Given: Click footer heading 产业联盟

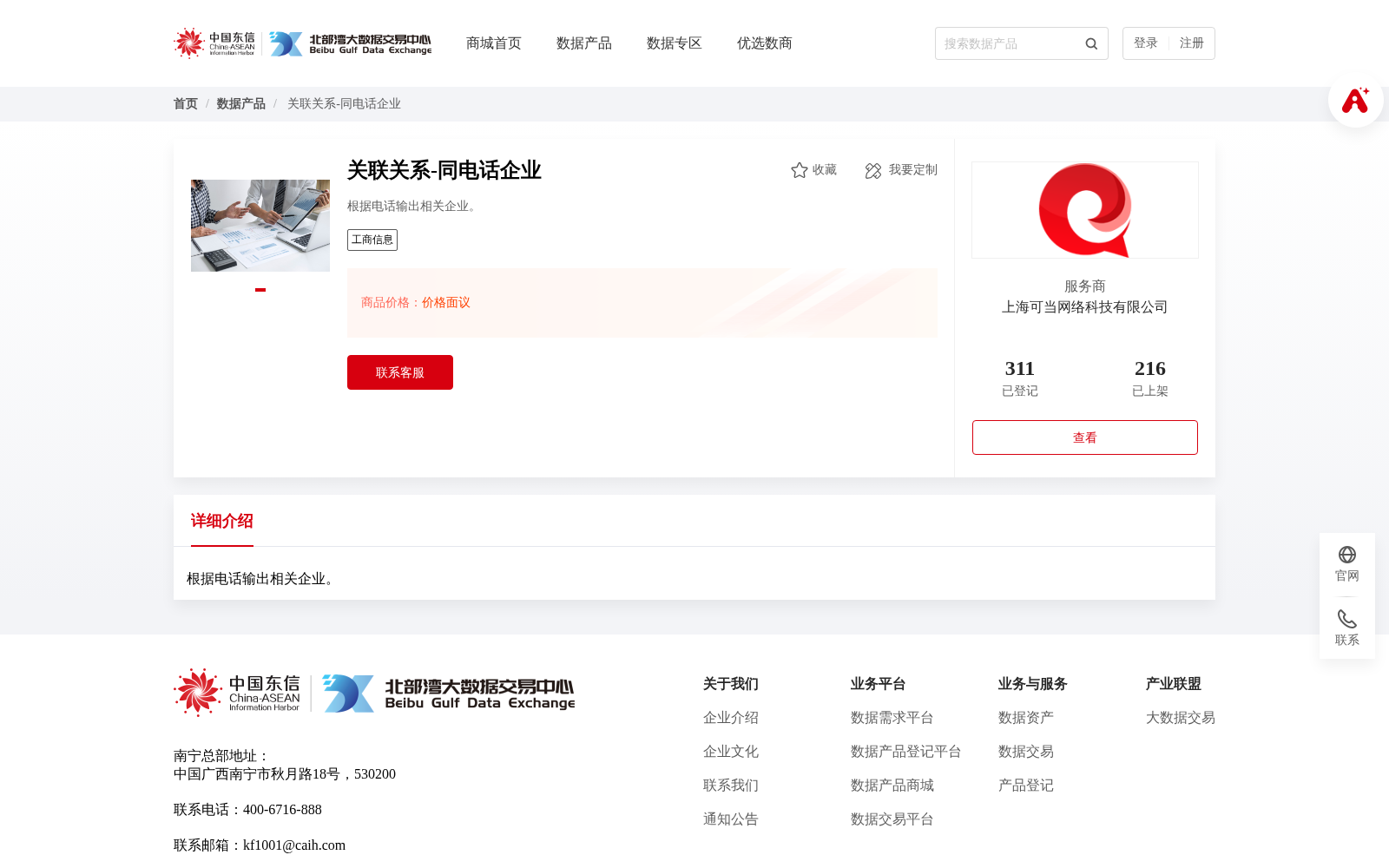Looking at the screenshot, I should tap(1174, 684).
